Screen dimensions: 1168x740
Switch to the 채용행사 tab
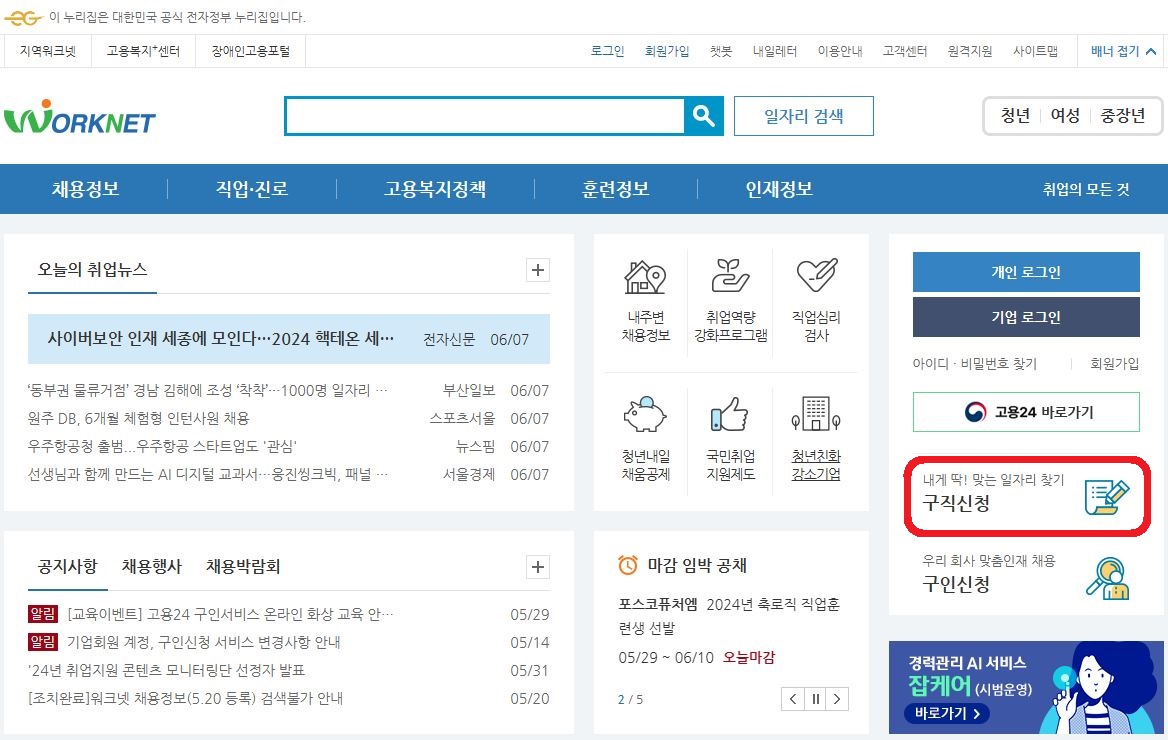tap(145, 593)
